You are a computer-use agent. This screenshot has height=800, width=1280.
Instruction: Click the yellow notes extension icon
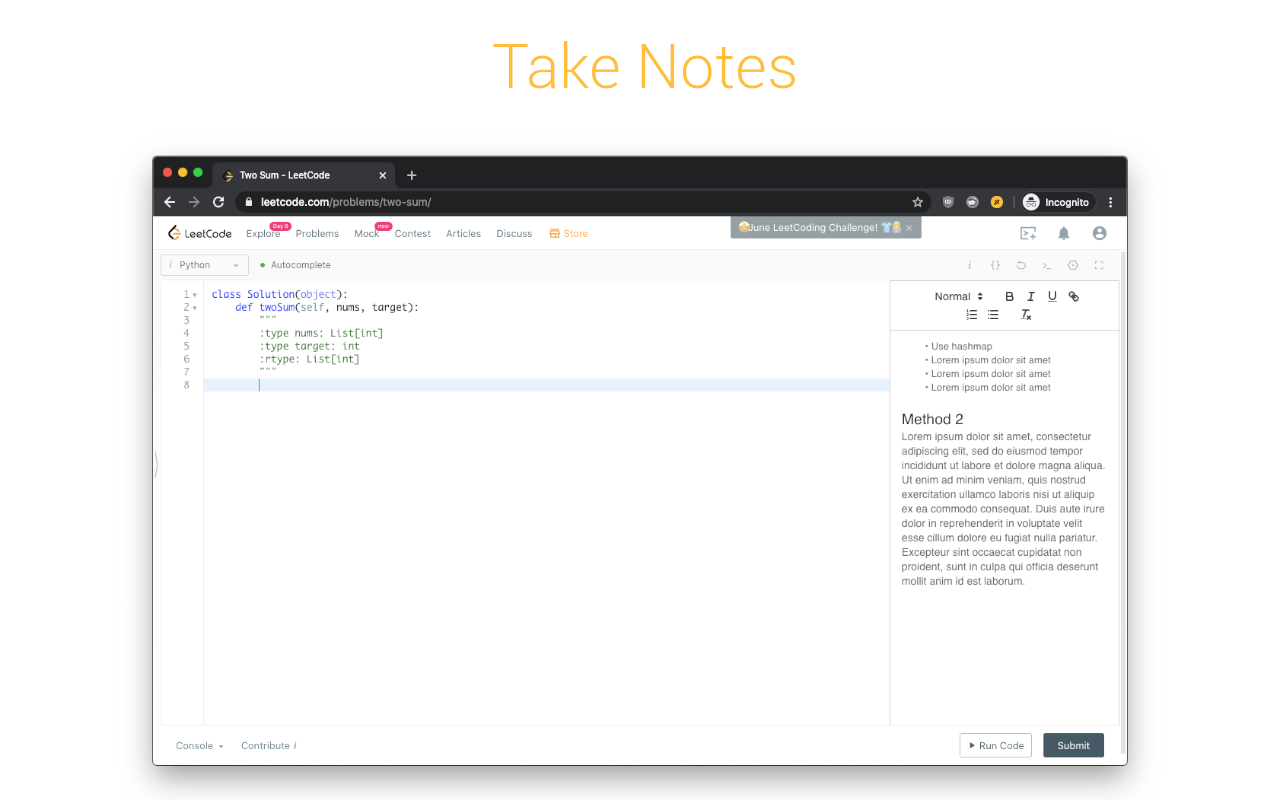click(x=997, y=202)
